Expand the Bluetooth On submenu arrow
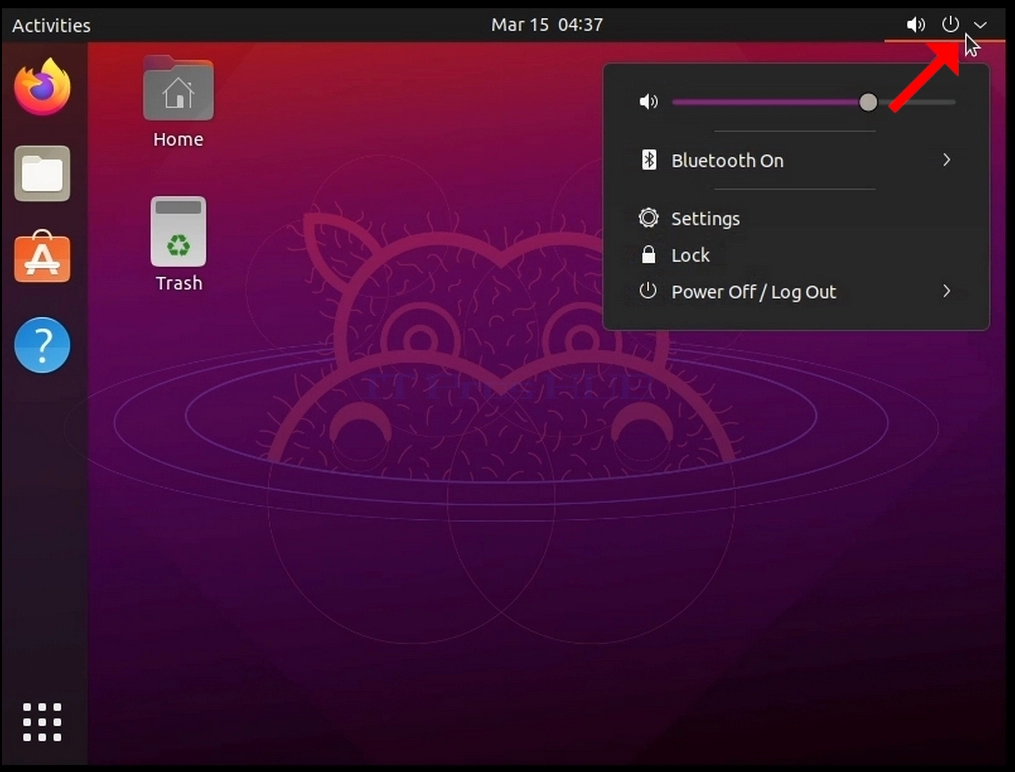The image size is (1015, 772). pyautogui.click(x=946, y=160)
